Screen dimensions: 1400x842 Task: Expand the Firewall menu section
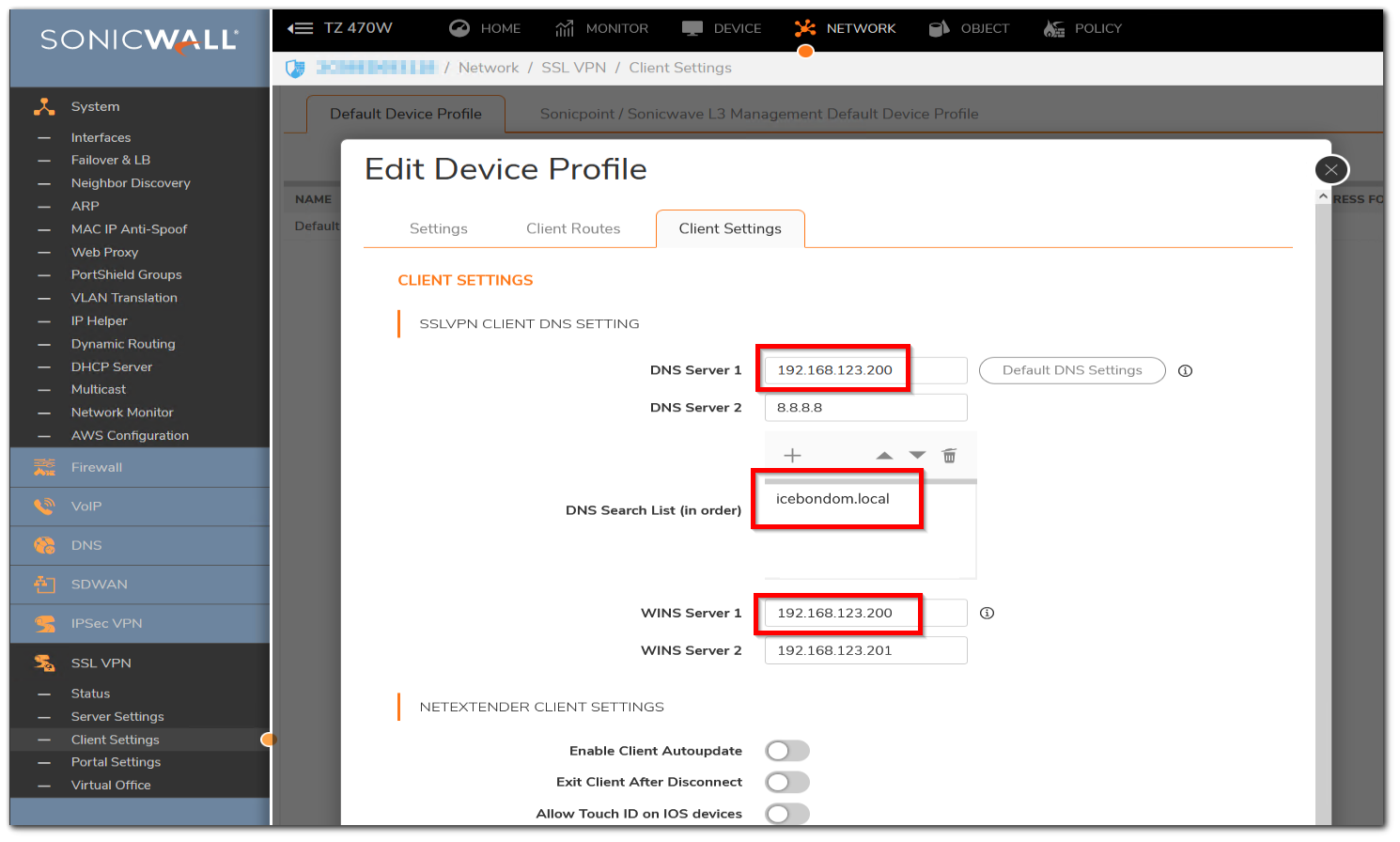140,467
